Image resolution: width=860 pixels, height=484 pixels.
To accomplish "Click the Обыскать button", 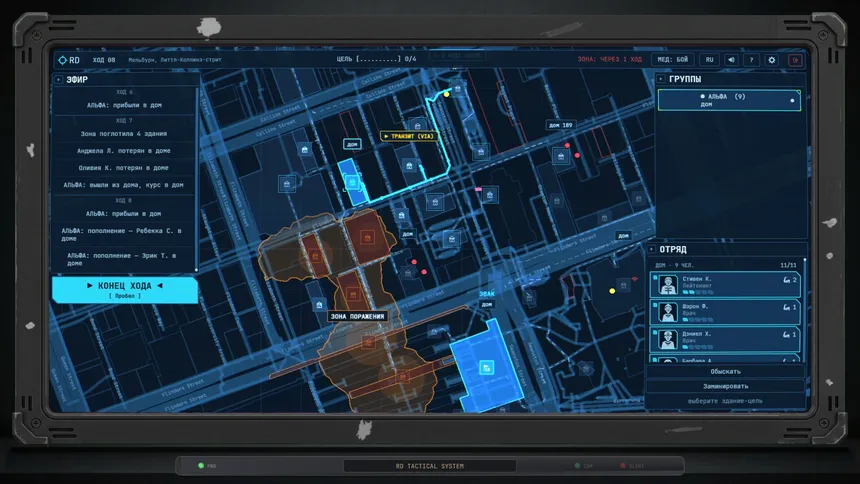I will coord(725,372).
